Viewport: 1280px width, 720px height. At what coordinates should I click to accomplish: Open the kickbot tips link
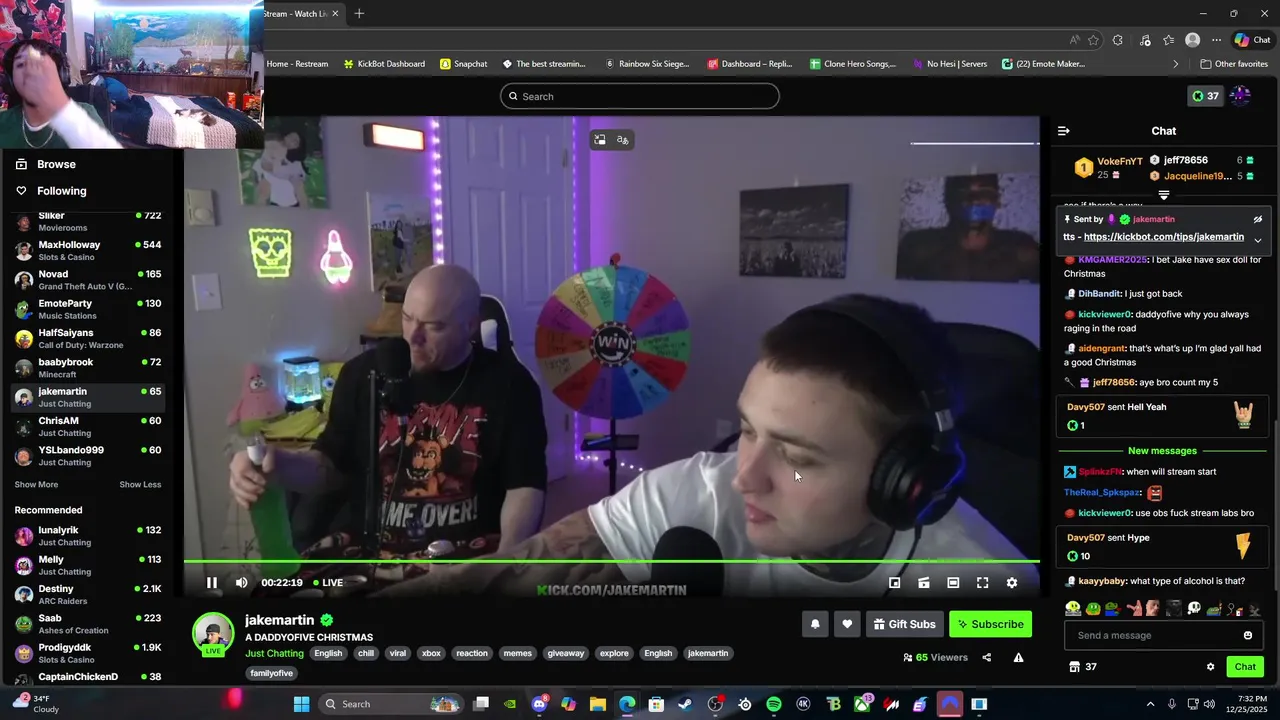pyautogui.click(x=1164, y=237)
